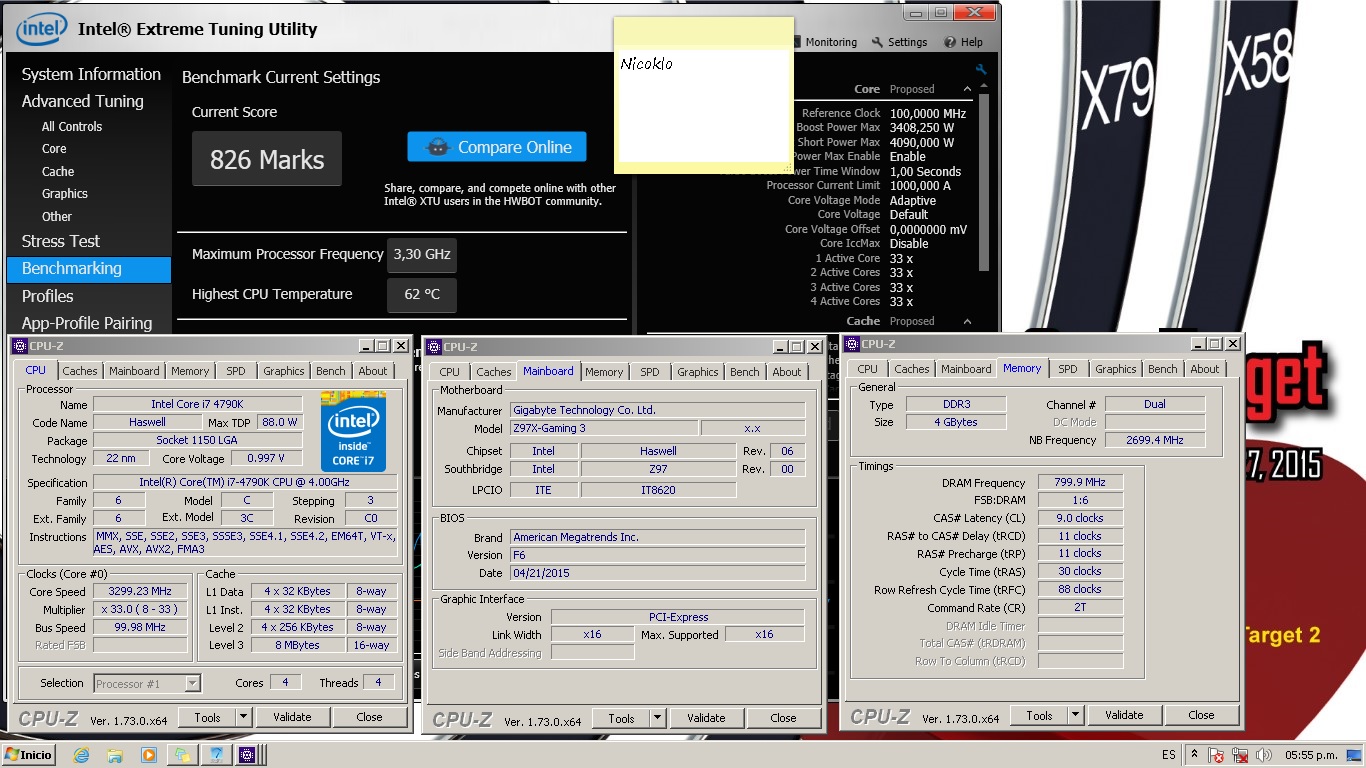Click the CPU-Z title icon of CPU-tab window
The width and height of the screenshot is (1366, 768).
21,346
